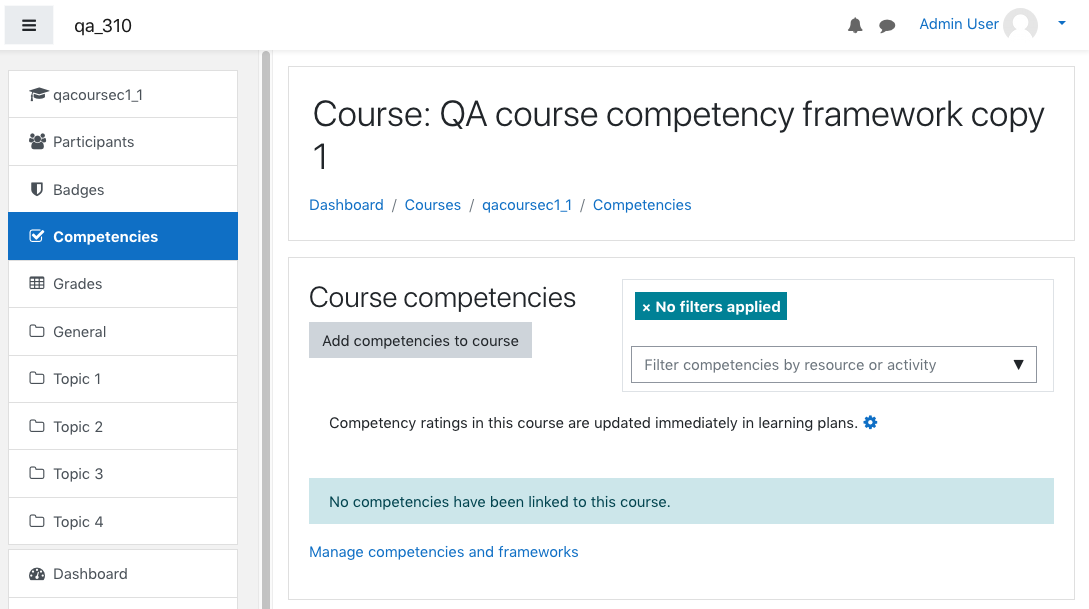Remove the 'No filters applied' tag
The image size is (1089, 609).
(710, 306)
